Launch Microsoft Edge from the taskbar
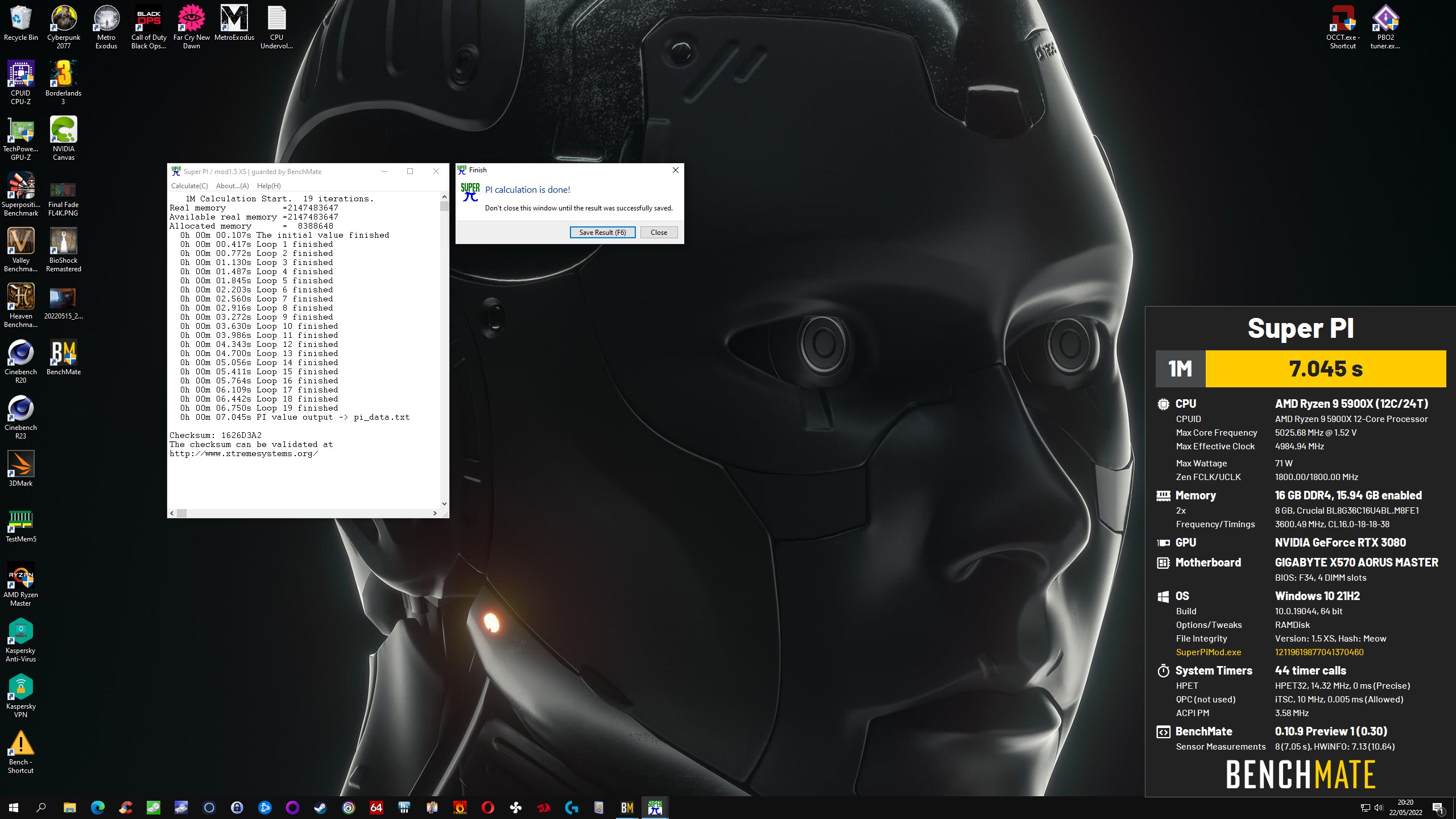This screenshot has height=819, width=1456. point(98,808)
